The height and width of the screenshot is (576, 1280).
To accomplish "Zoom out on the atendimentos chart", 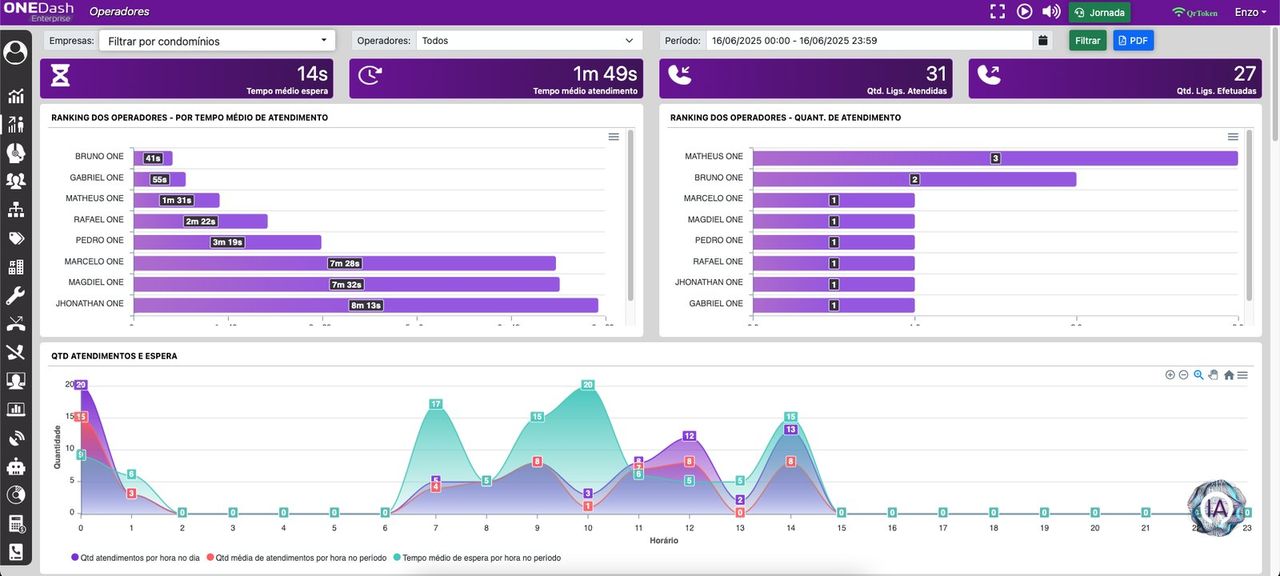I will [x=1183, y=375].
